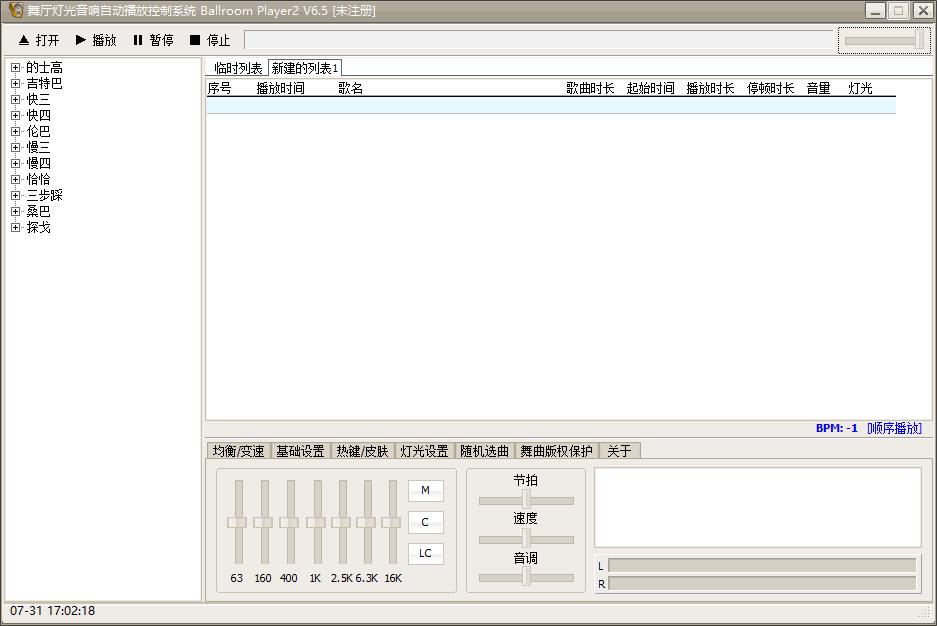Expand the 探戈 category node
The height and width of the screenshot is (626, 937).
pos(16,228)
